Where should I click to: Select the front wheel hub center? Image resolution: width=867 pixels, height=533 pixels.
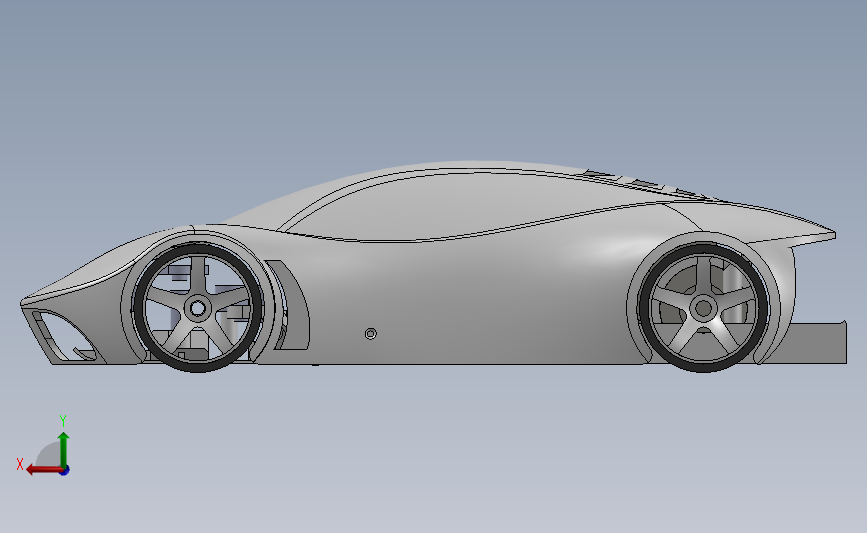pyautogui.click(x=197, y=309)
